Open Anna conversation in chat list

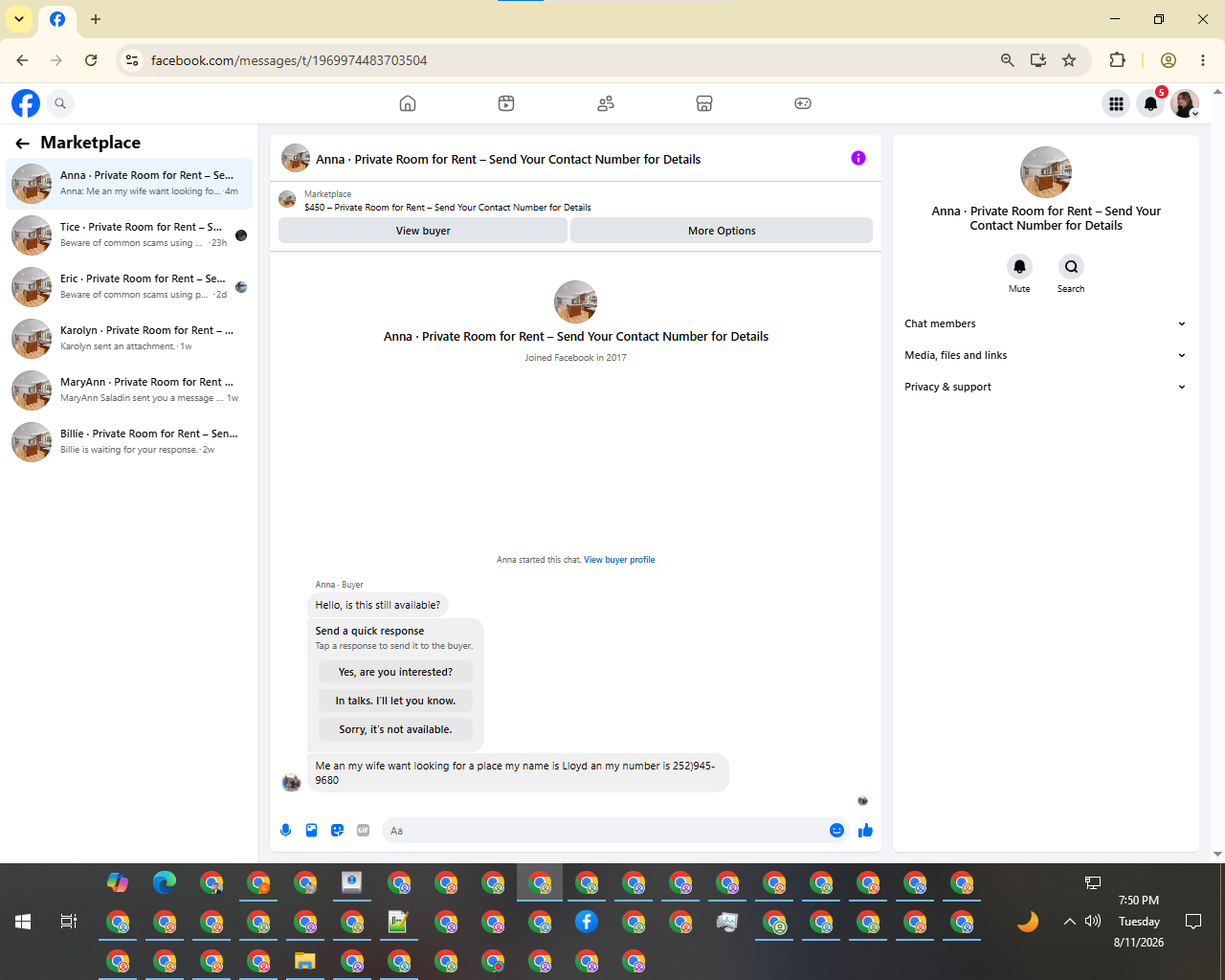point(130,183)
